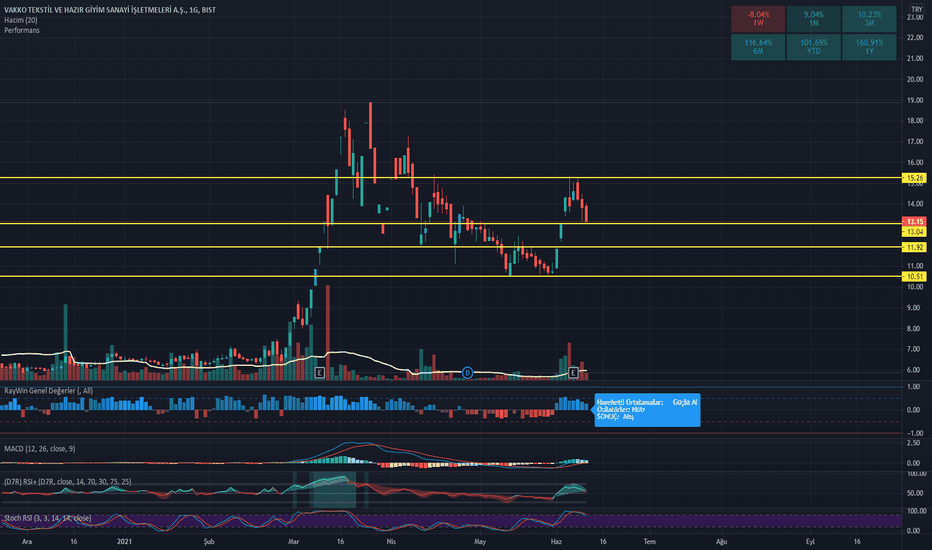Click the Ağu label on the time axis
Image resolution: width=932 pixels, height=550 pixels.
tap(722, 542)
